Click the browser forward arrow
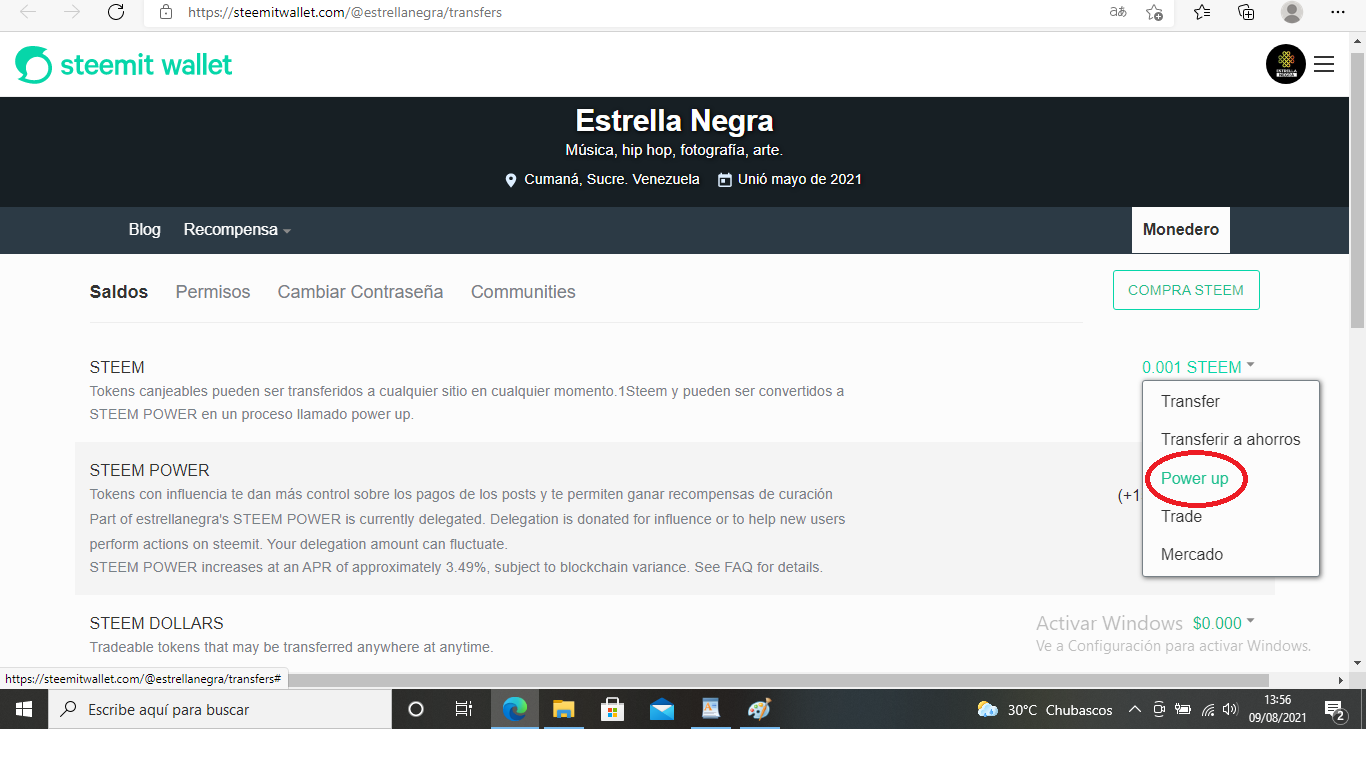 tap(72, 12)
